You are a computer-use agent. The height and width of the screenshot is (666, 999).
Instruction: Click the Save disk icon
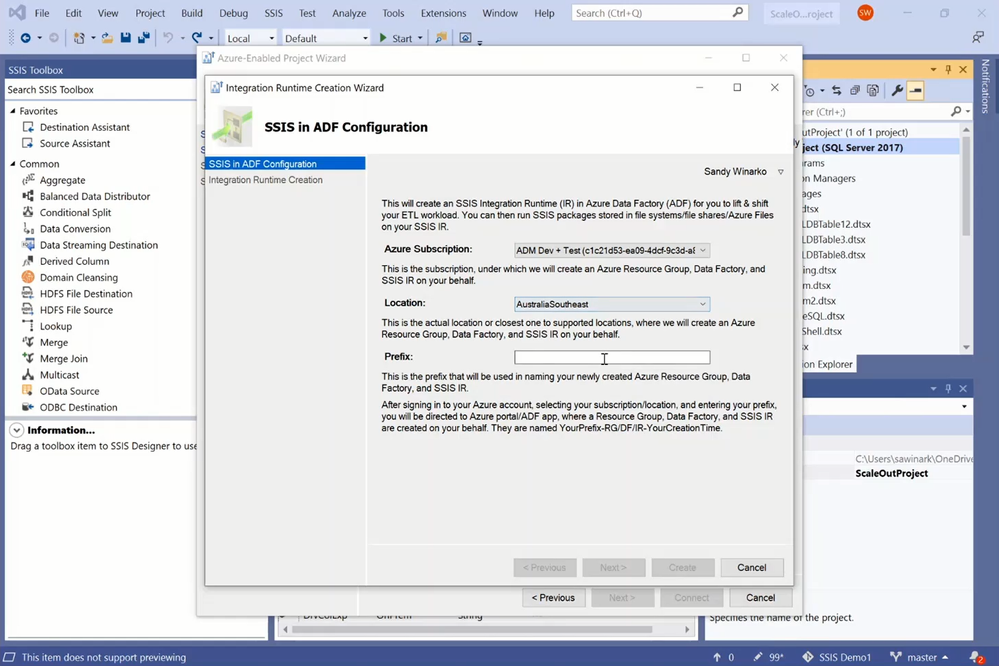coord(126,38)
